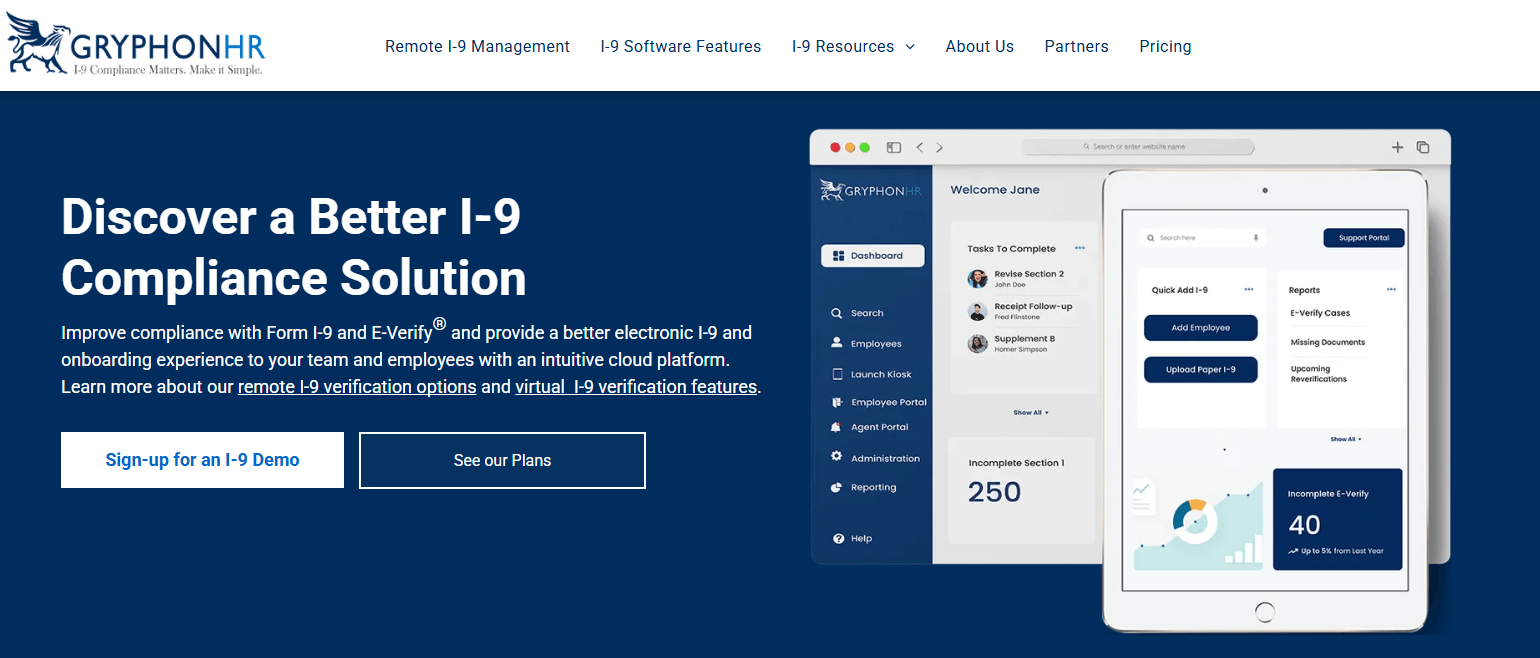Screen dimensions: 1540x658
Task: Click the Help question mark icon
Action: [x=838, y=538]
